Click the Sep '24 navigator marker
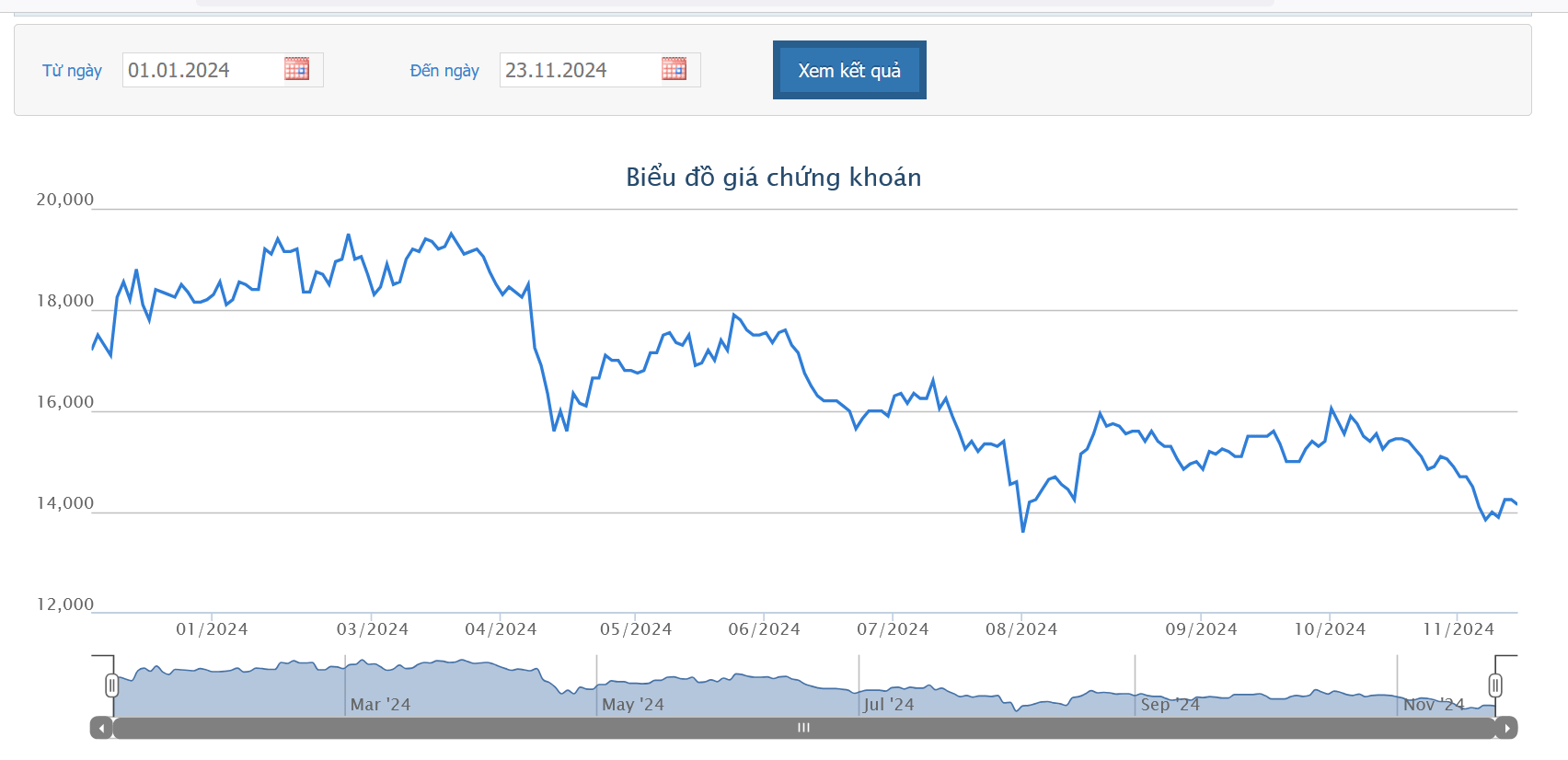The image size is (1568, 760). tap(1170, 704)
